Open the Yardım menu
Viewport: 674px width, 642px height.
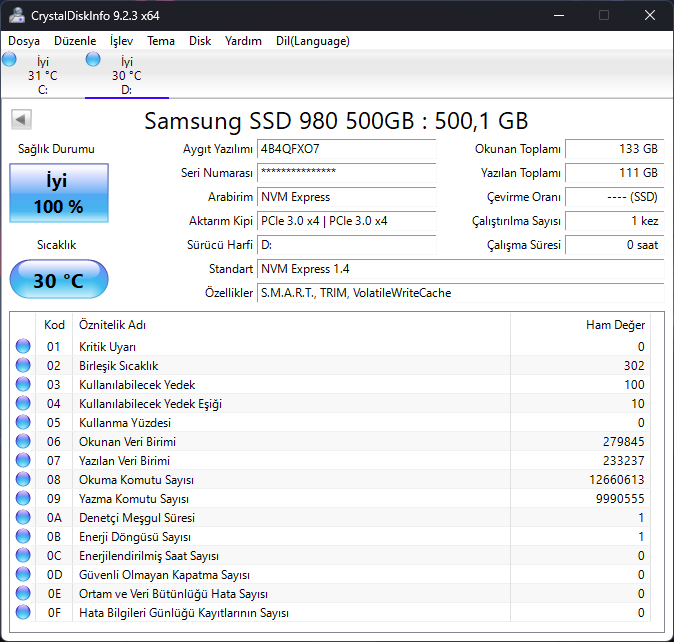pyautogui.click(x=243, y=41)
